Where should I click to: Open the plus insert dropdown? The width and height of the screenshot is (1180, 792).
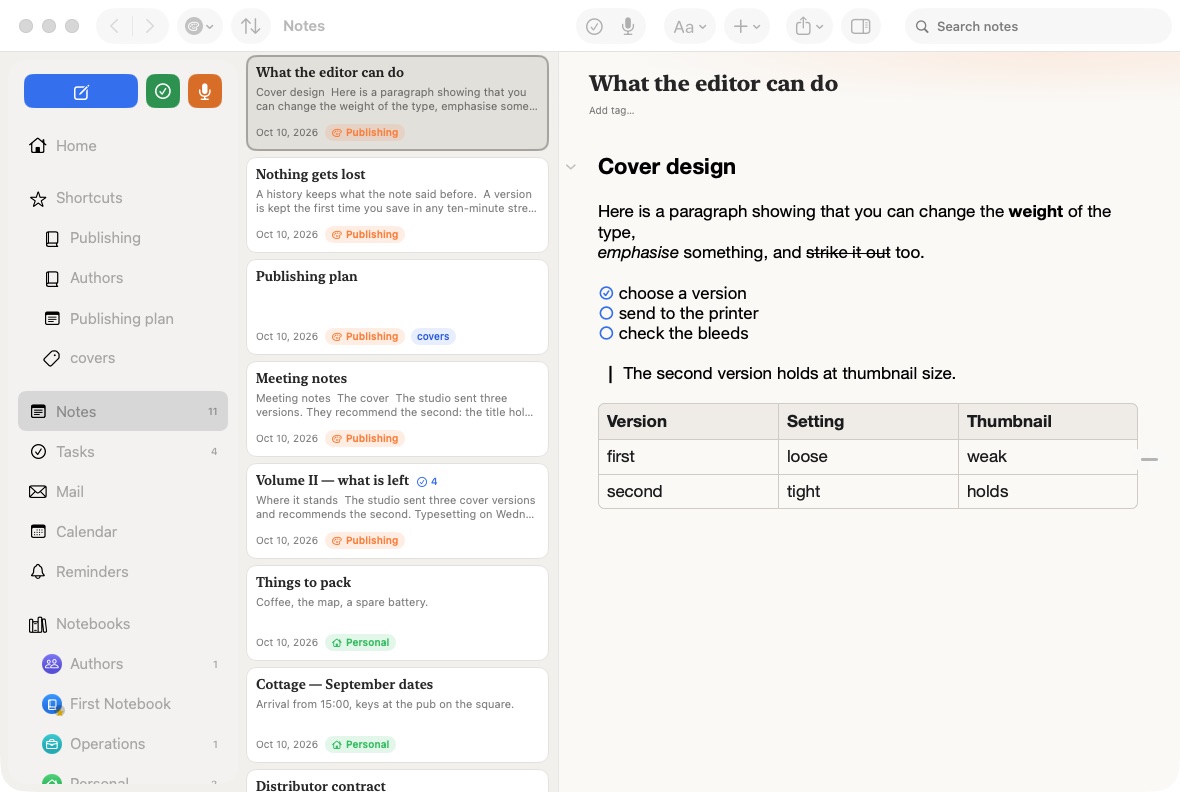click(x=747, y=26)
